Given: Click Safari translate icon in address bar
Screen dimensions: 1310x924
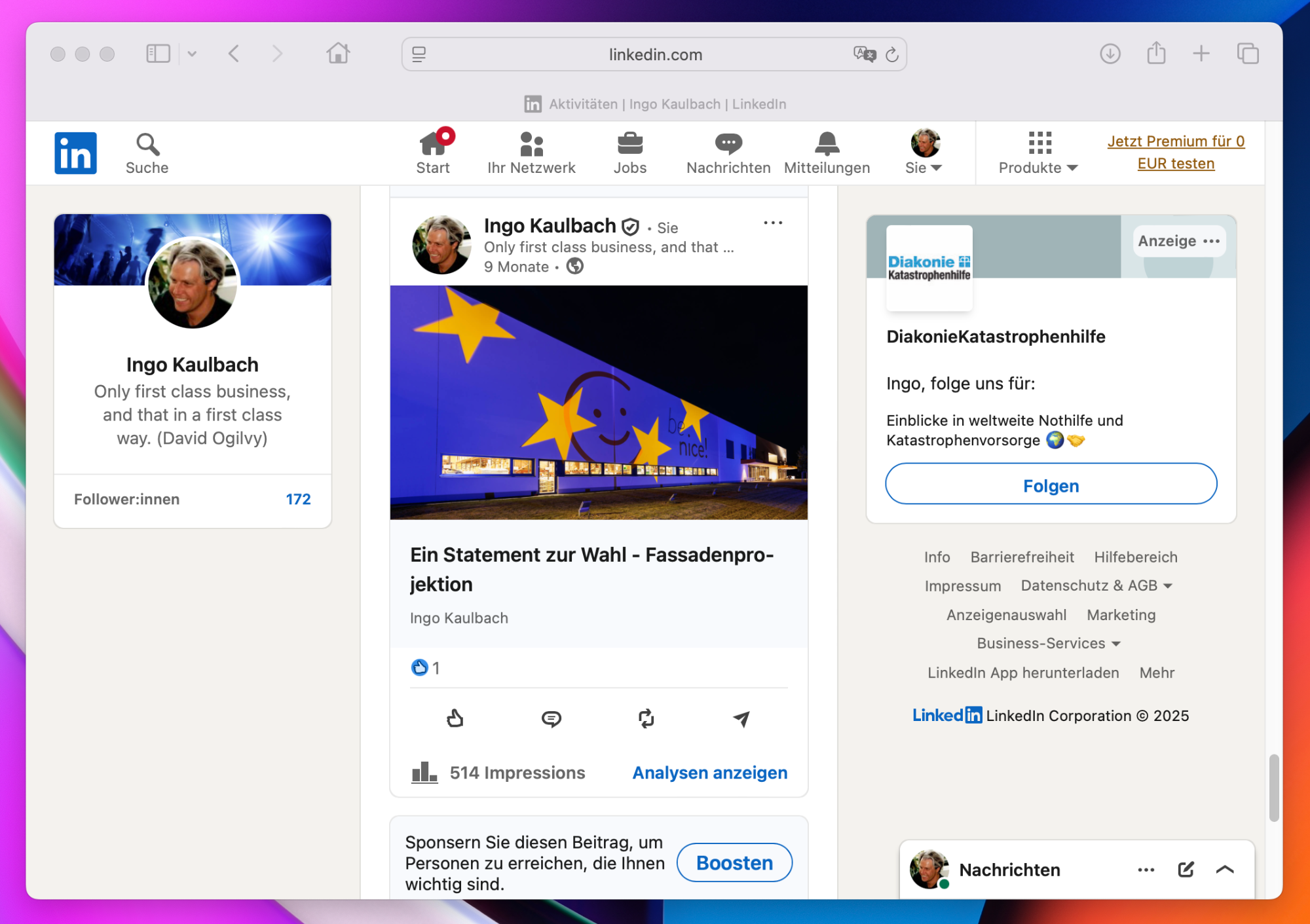Looking at the screenshot, I should [x=864, y=54].
